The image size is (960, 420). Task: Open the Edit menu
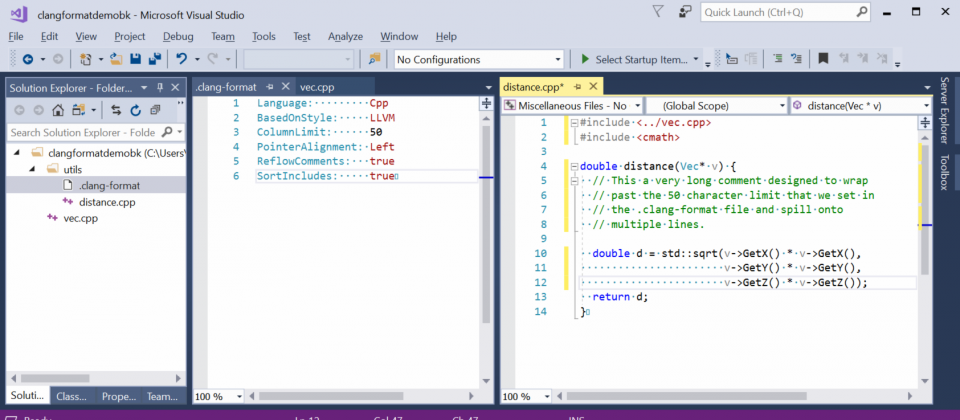click(50, 36)
